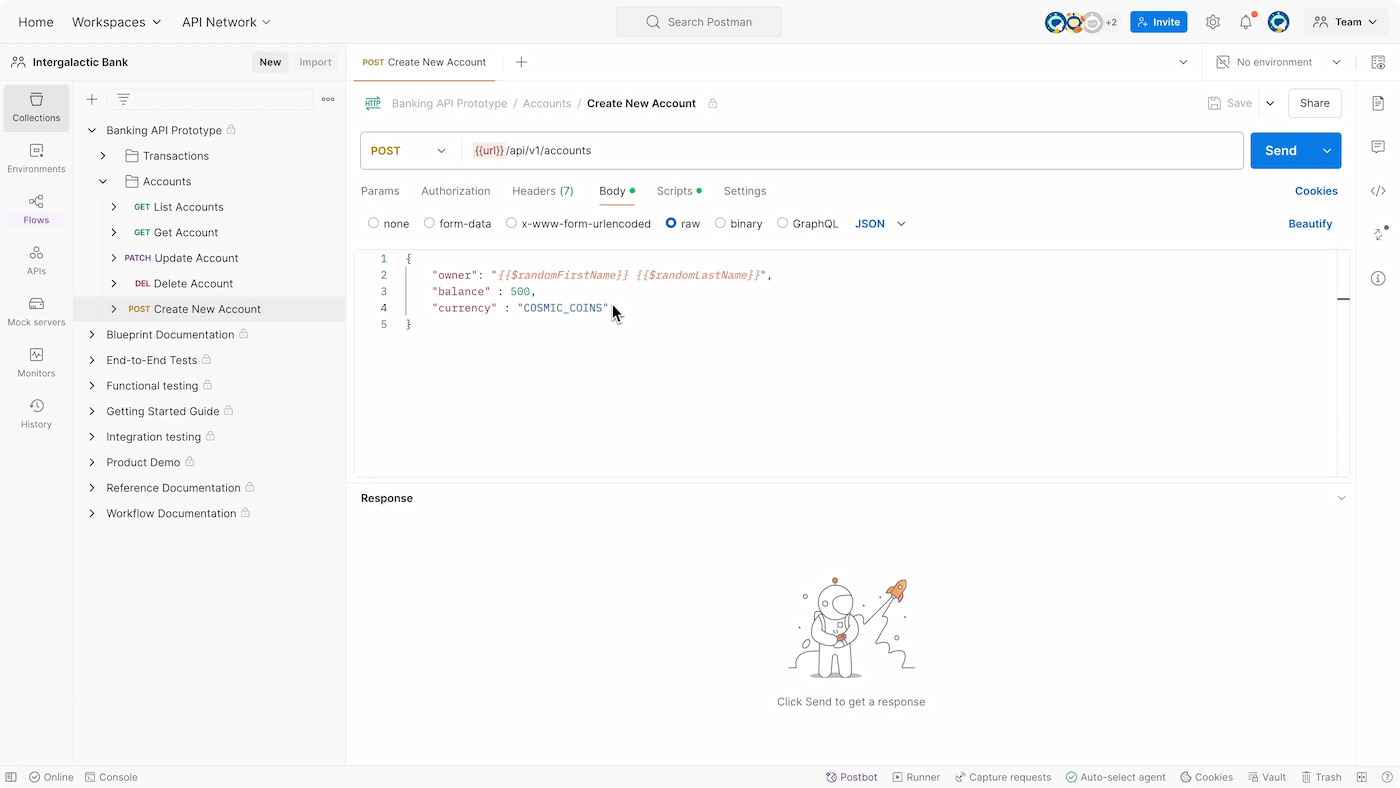The image size is (1400, 788).
Task: Select the Flows icon in the sidebar
Action: click(35, 207)
